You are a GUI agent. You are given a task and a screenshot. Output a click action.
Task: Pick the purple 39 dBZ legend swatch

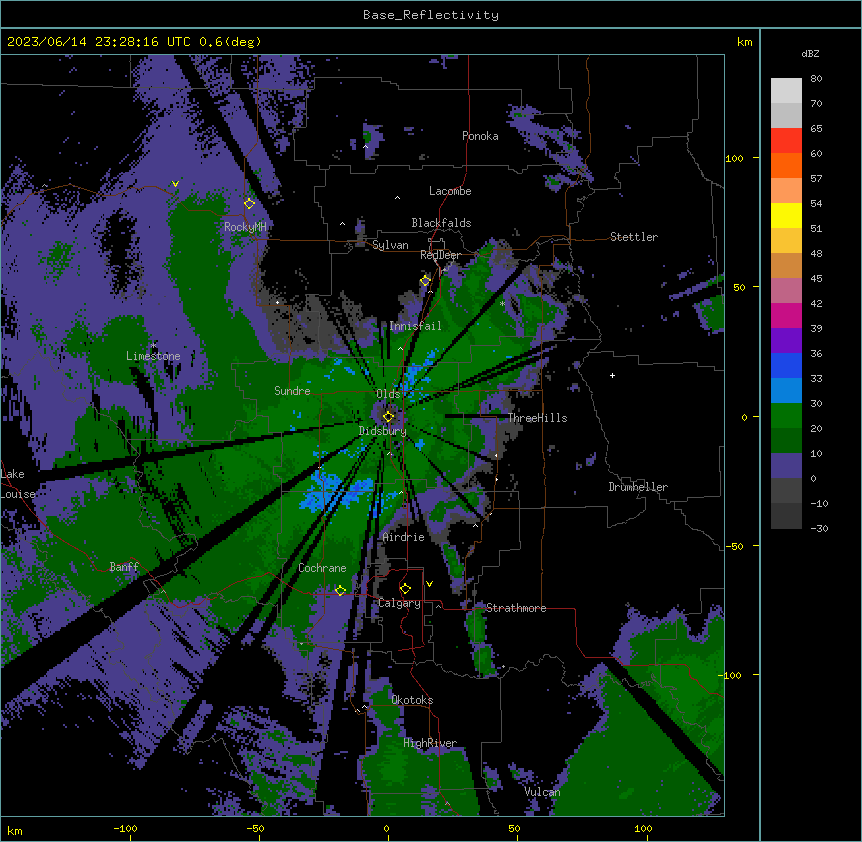click(x=786, y=340)
